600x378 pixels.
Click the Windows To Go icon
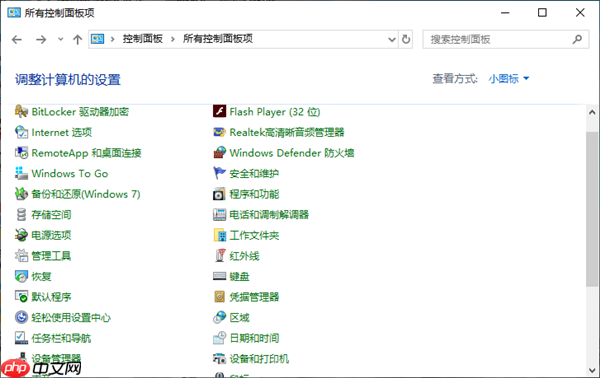(21, 173)
